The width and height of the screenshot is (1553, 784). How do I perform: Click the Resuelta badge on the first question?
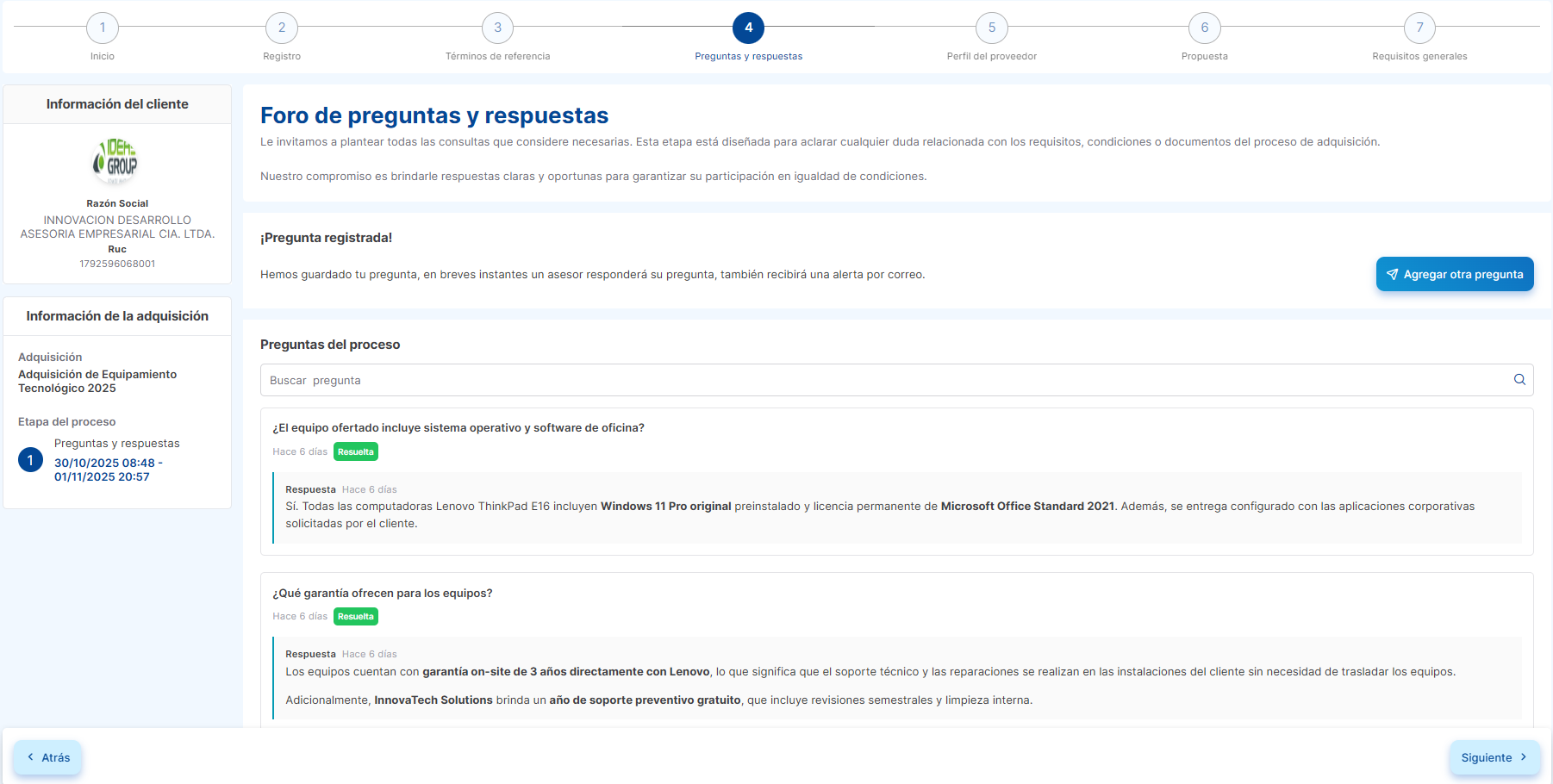(356, 451)
